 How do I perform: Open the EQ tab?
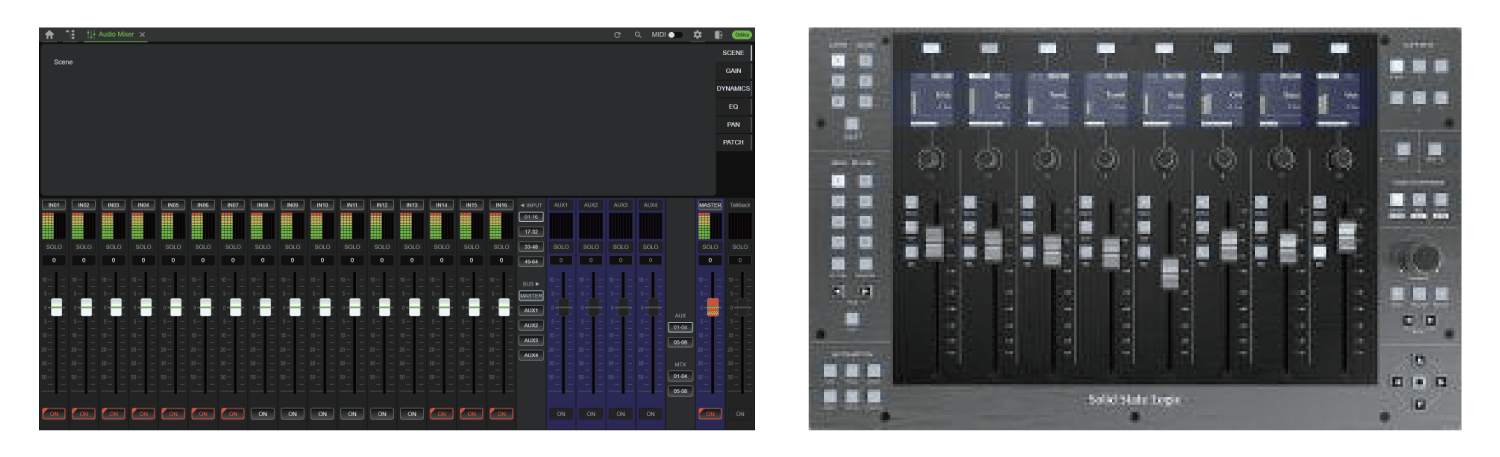pyautogui.click(x=733, y=106)
